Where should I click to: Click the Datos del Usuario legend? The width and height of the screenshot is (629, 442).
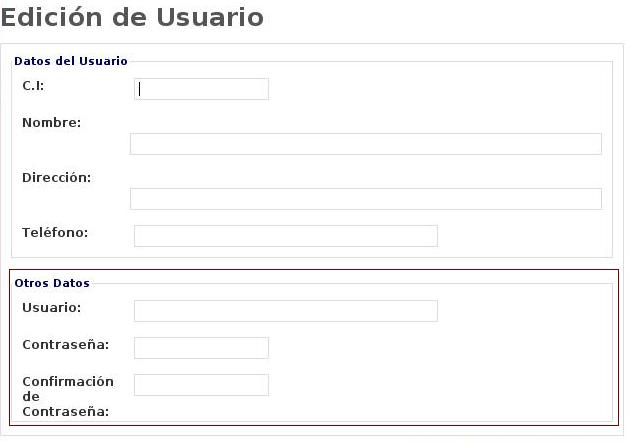click(71, 61)
